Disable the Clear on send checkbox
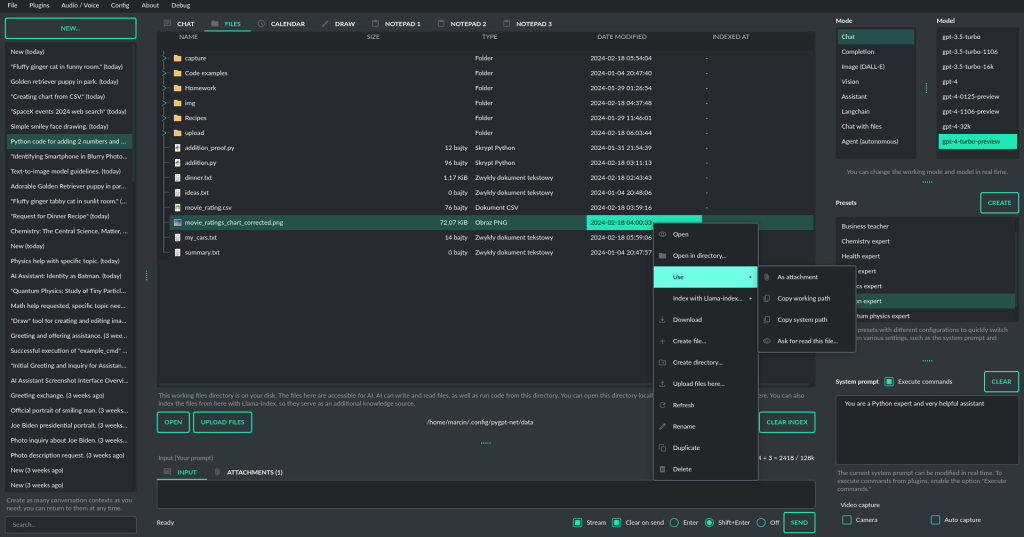 pyautogui.click(x=617, y=522)
